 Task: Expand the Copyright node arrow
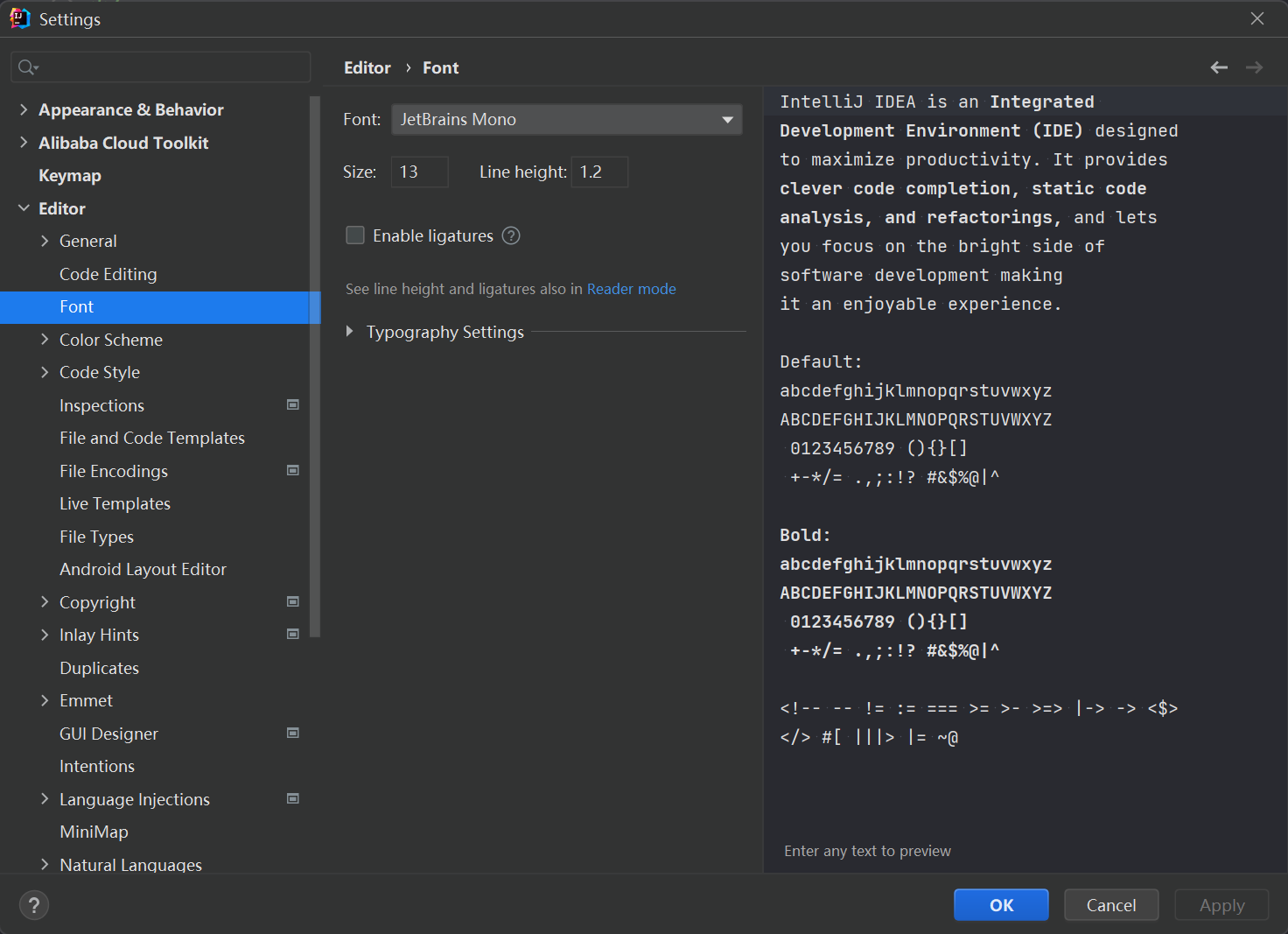click(x=45, y=601)
